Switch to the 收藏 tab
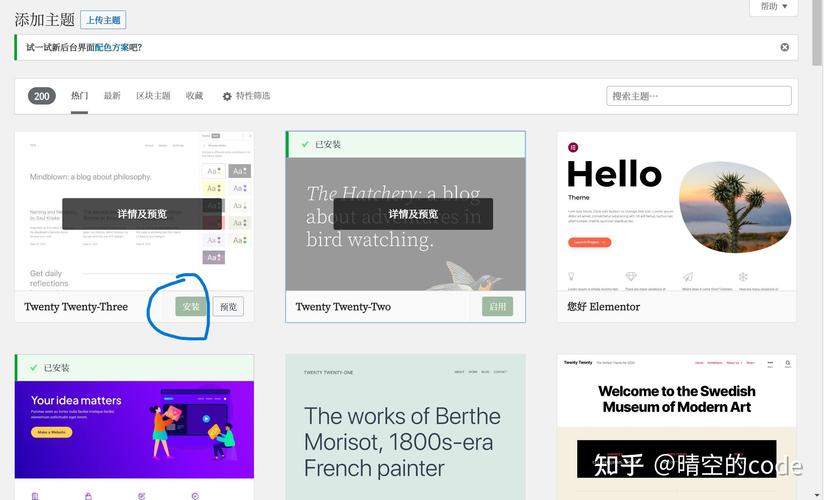 pos(194,96)
